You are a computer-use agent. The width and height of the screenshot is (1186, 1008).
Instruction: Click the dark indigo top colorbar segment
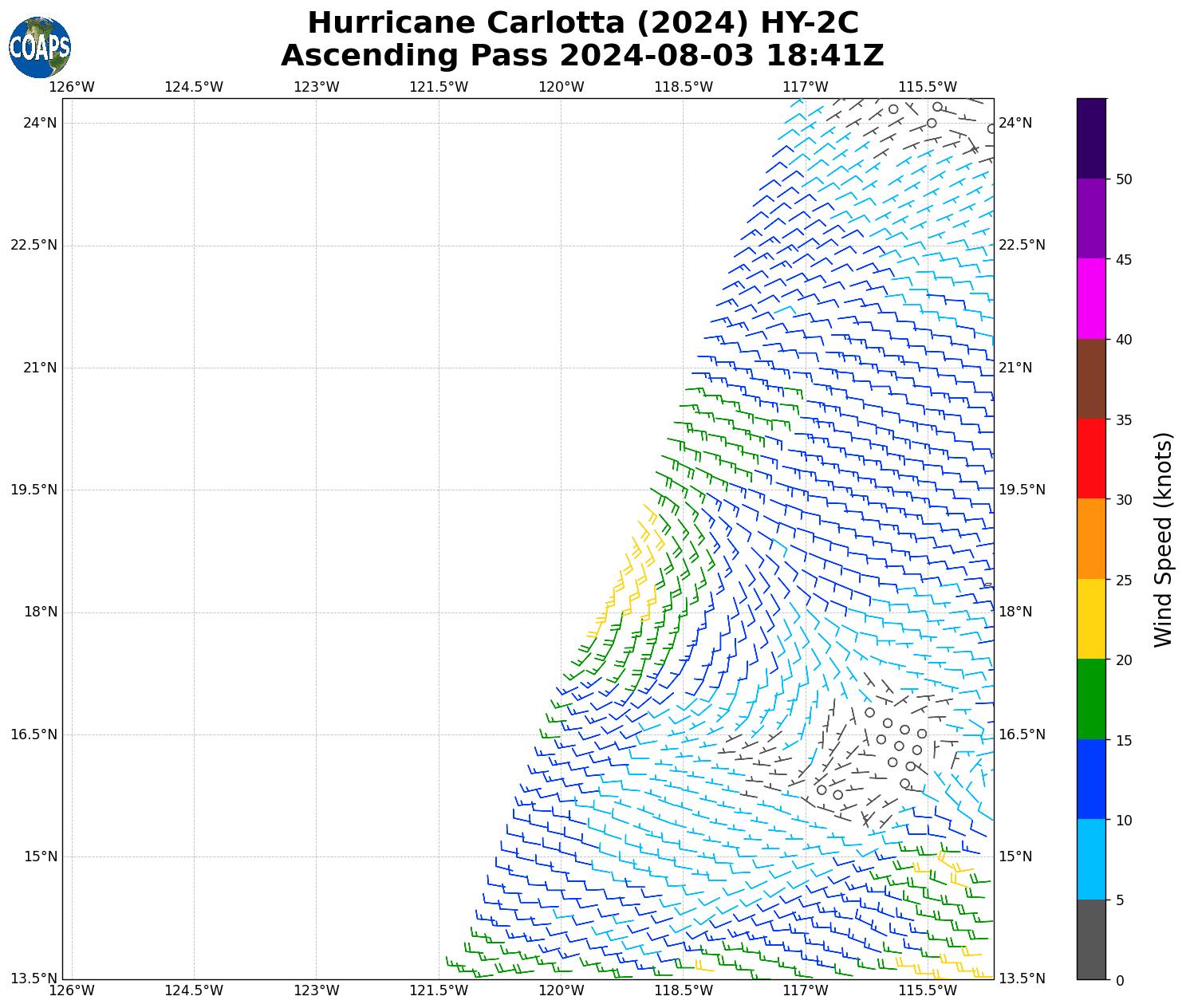pyautogui.click(x=1090, y=138)
